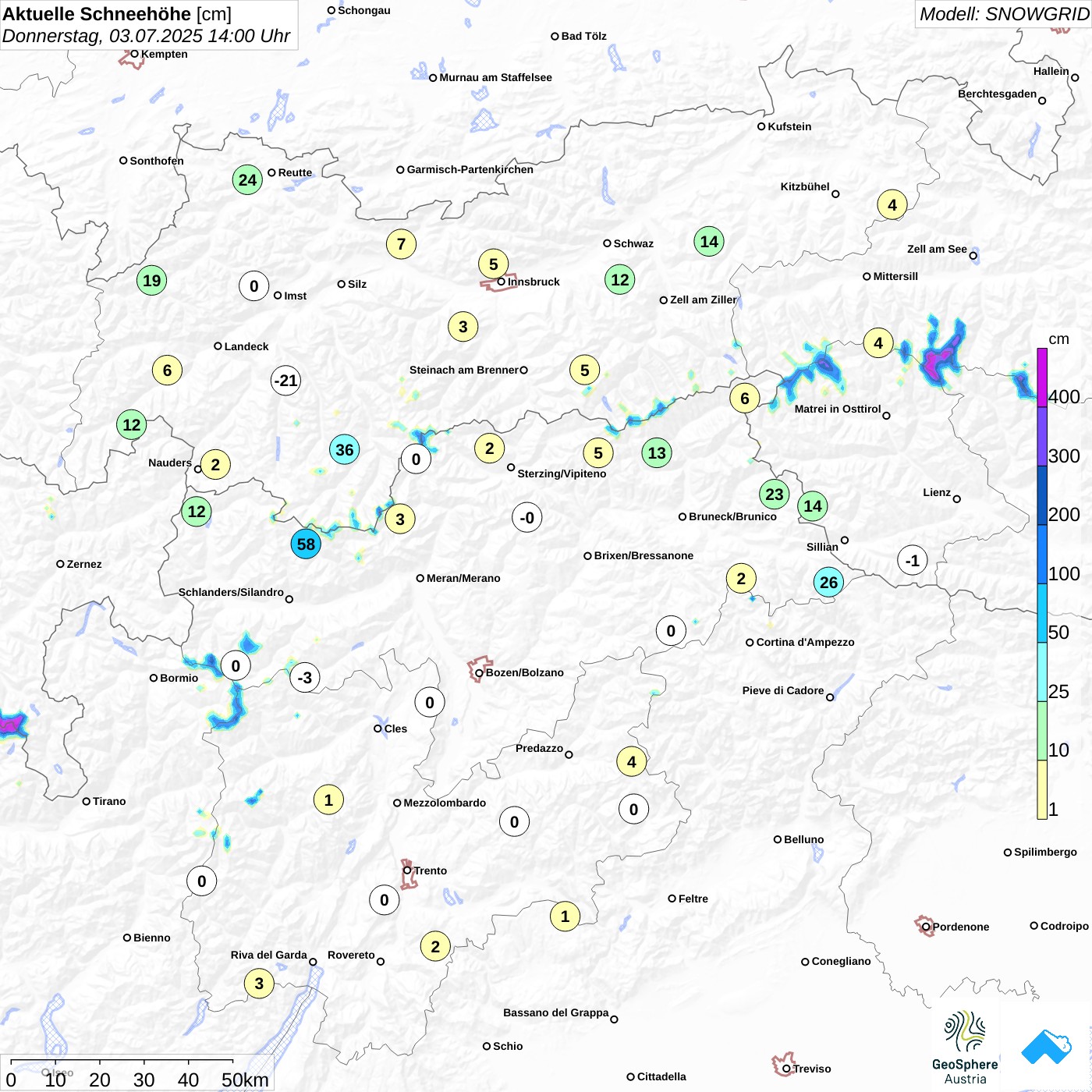Click the 5 marker beside Innsbruck
The height and width of the screenshot is (1092, 1092).
(x=493, y=264)
